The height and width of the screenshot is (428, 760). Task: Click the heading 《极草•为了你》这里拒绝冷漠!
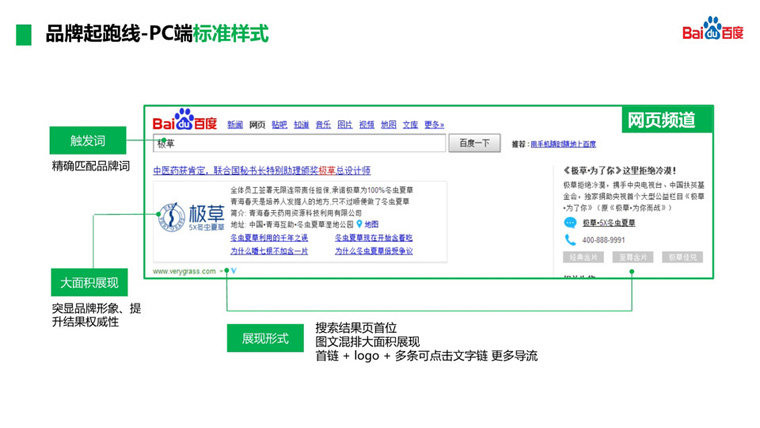coord(619,171)
